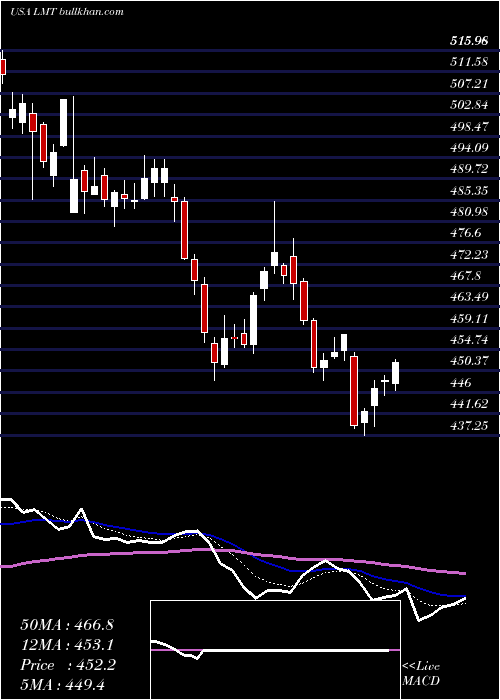Click the '5MA : 449.4' readout
The height and width of the screenshot is (700, 500).
pos(62,684)
